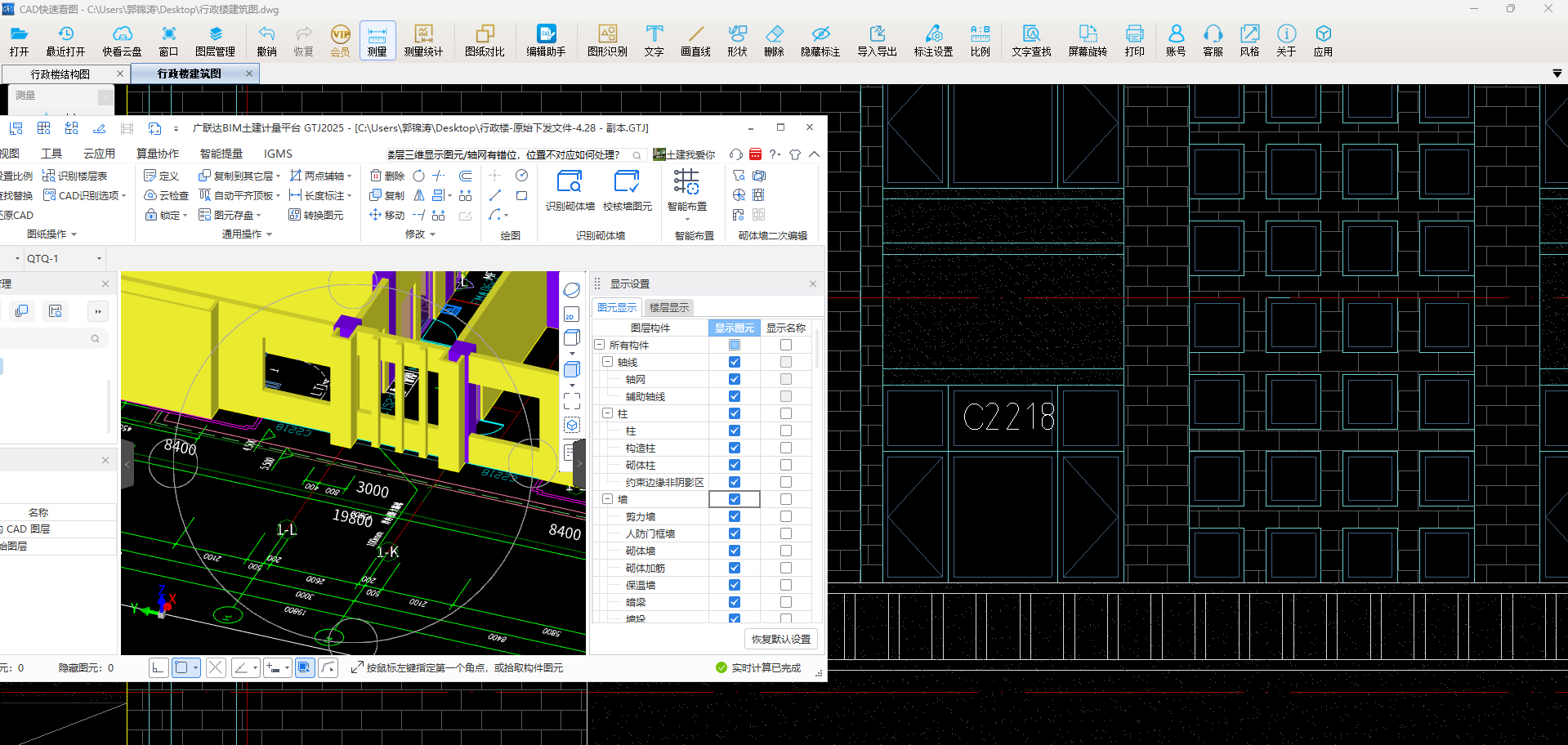Click the 打印 print icon
Screen dimensions: 1568x745
(1134, 40)
